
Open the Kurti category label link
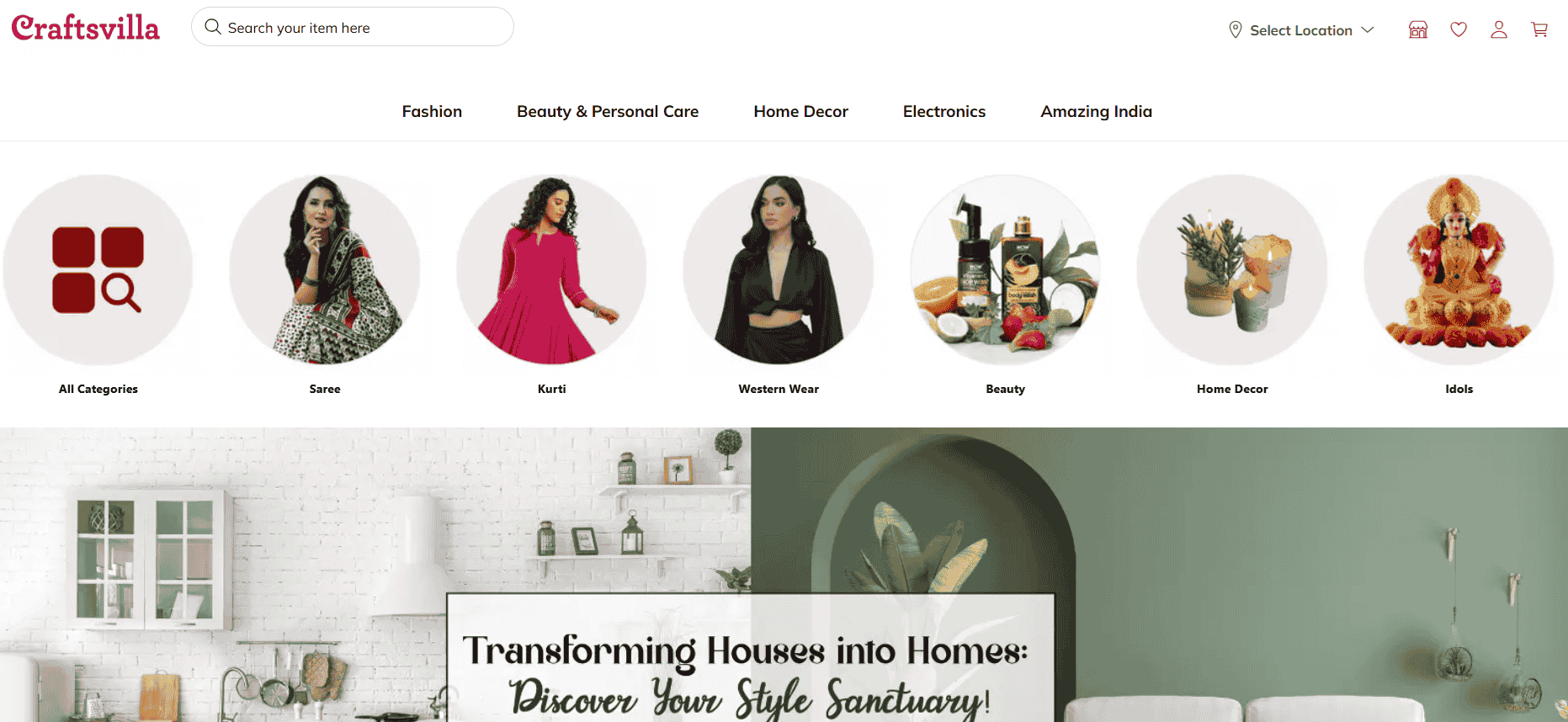552,389
